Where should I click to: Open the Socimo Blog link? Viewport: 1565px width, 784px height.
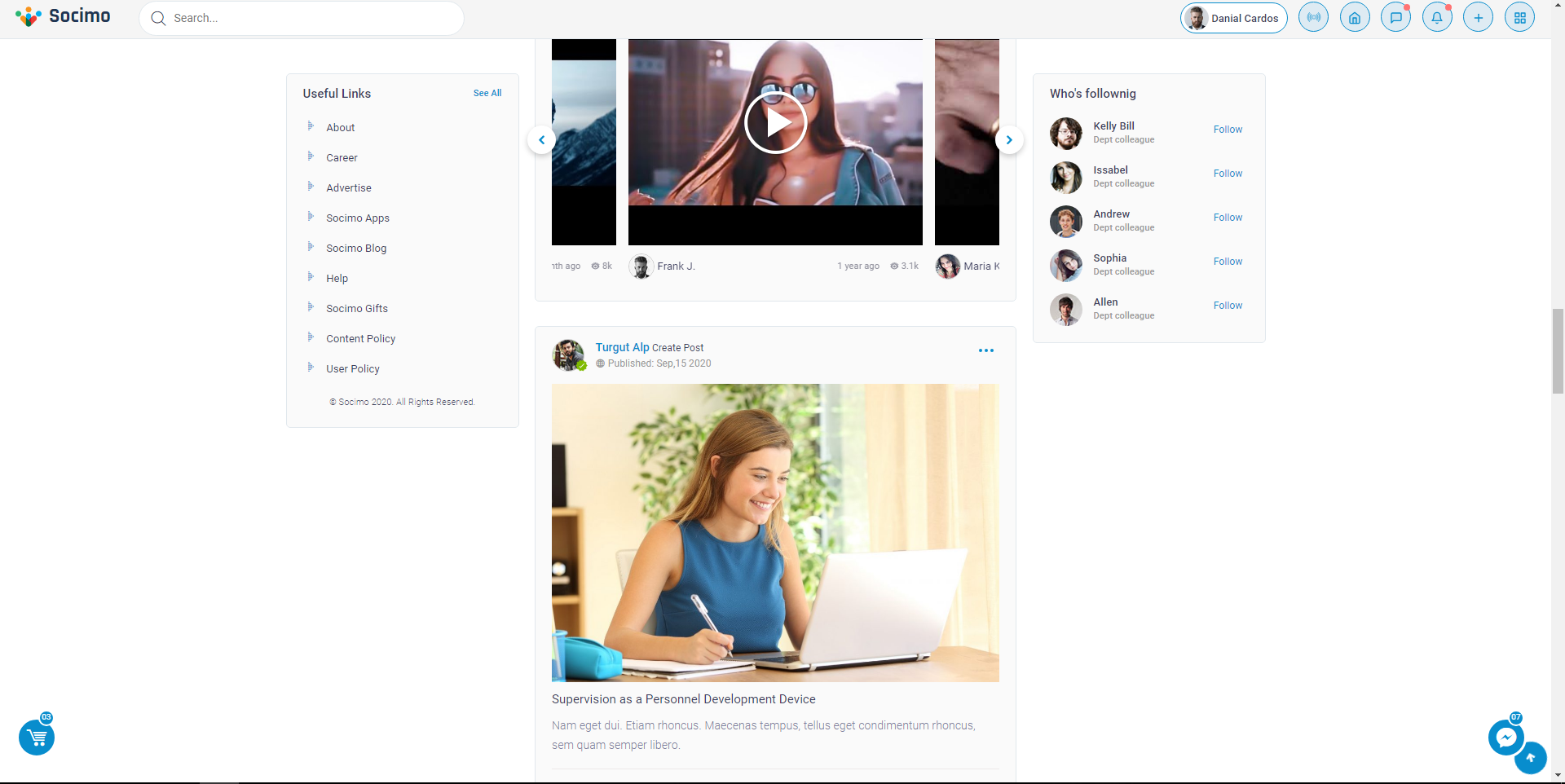[356, 249]
